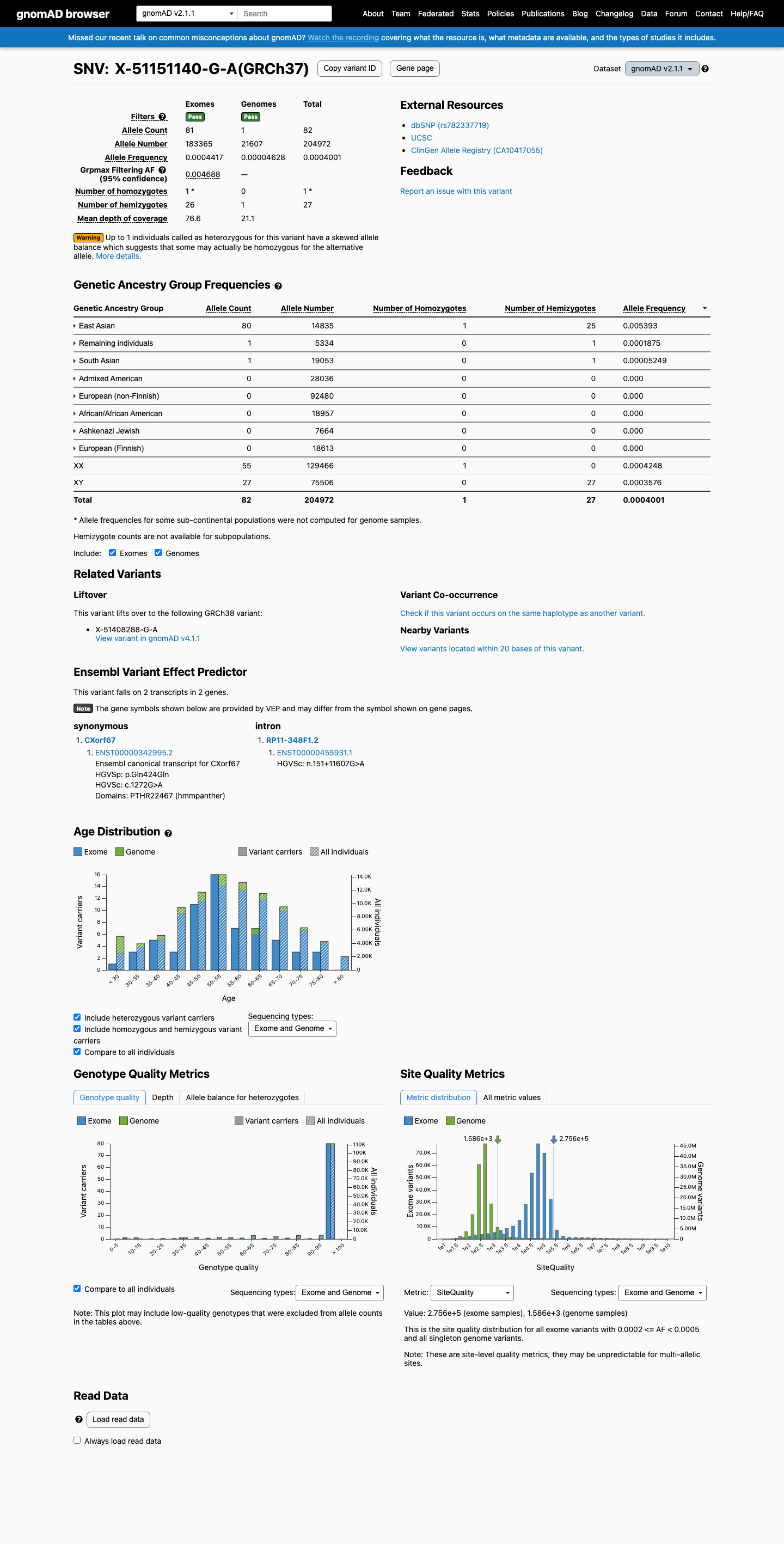Switch to the Depth tab
This screenshot has width=784, height=1544.
coord(162,1097)
